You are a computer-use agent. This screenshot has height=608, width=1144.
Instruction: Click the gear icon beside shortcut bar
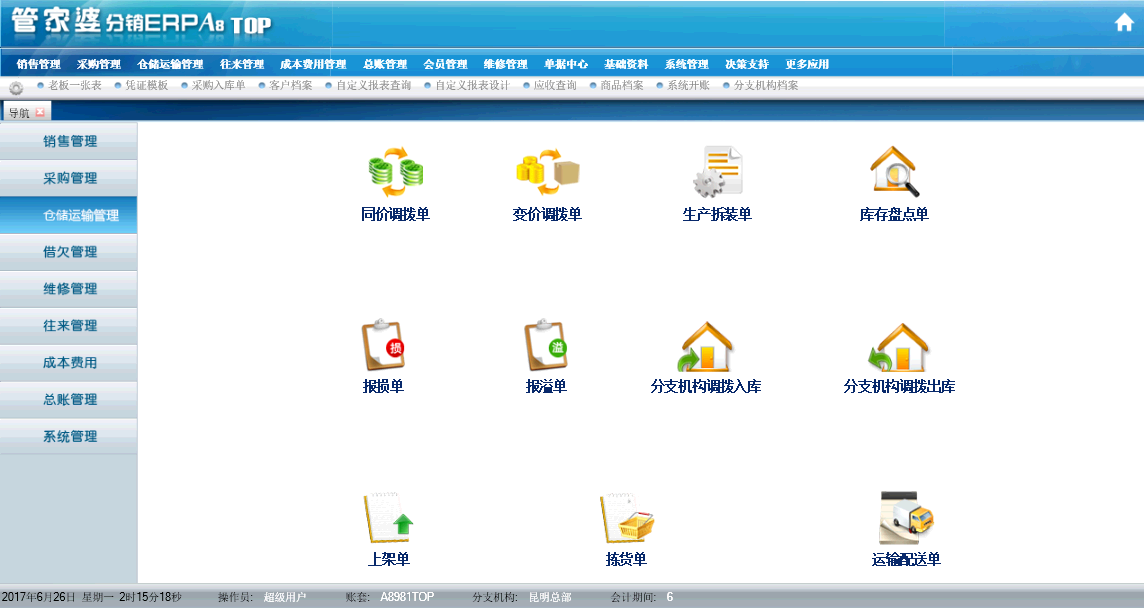(x=16, y=88)
